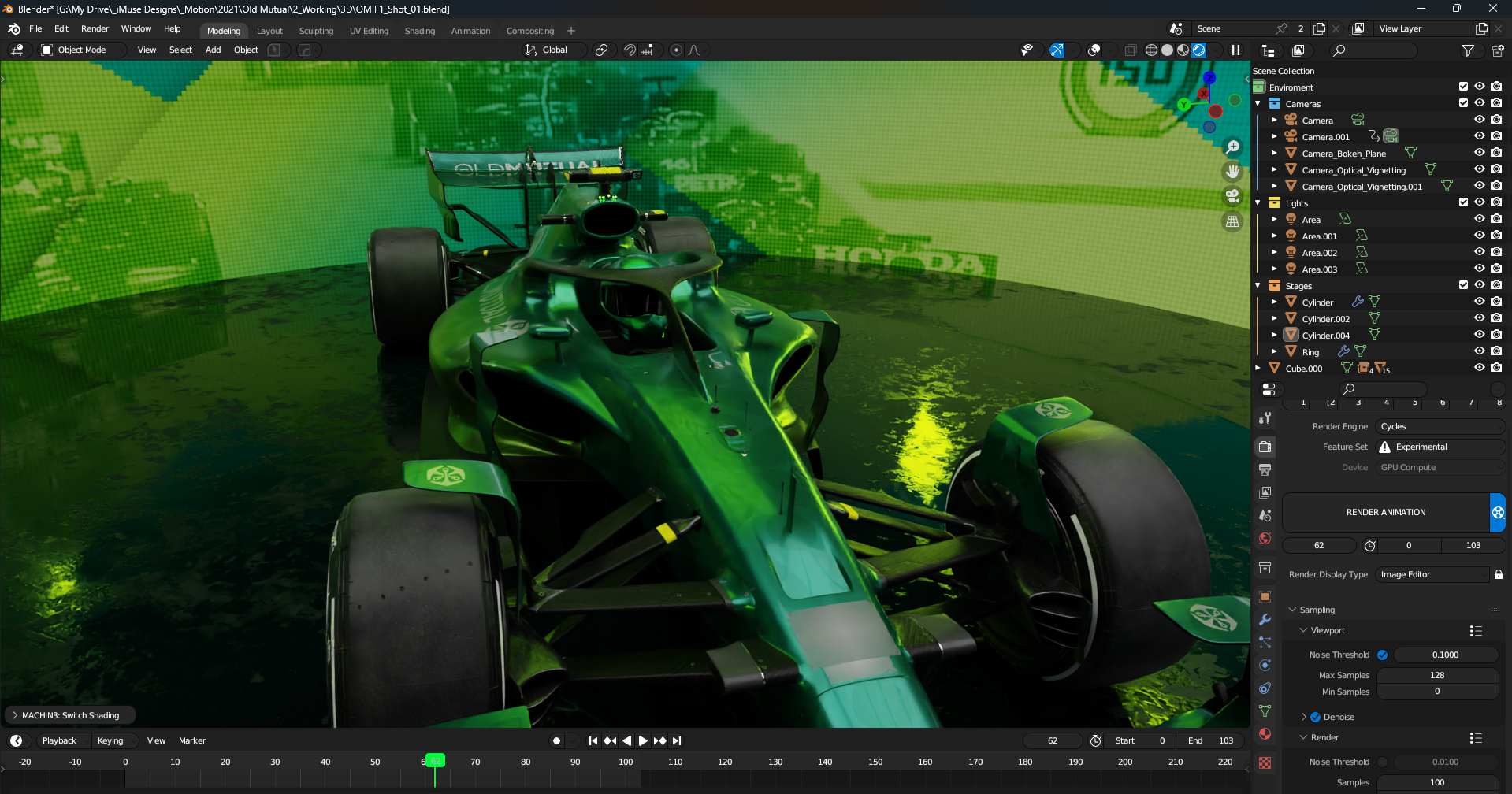Open the viewport Add menu

(213, 50)
